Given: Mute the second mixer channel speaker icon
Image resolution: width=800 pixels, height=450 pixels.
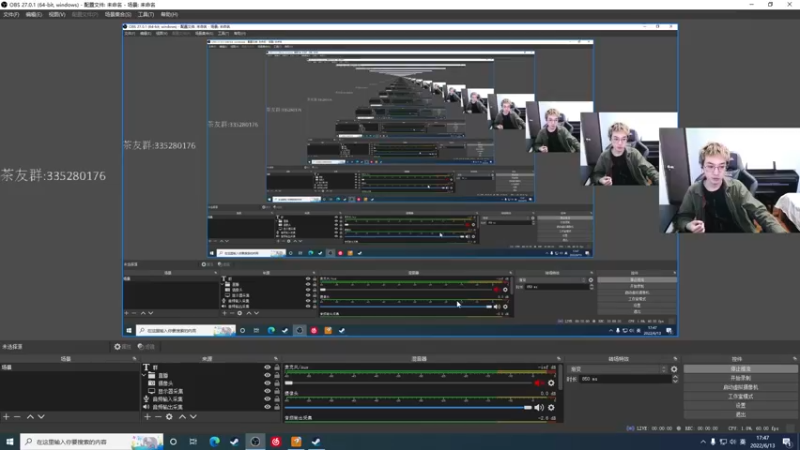Looking at the screenshot, I should (x=539, y=408).
